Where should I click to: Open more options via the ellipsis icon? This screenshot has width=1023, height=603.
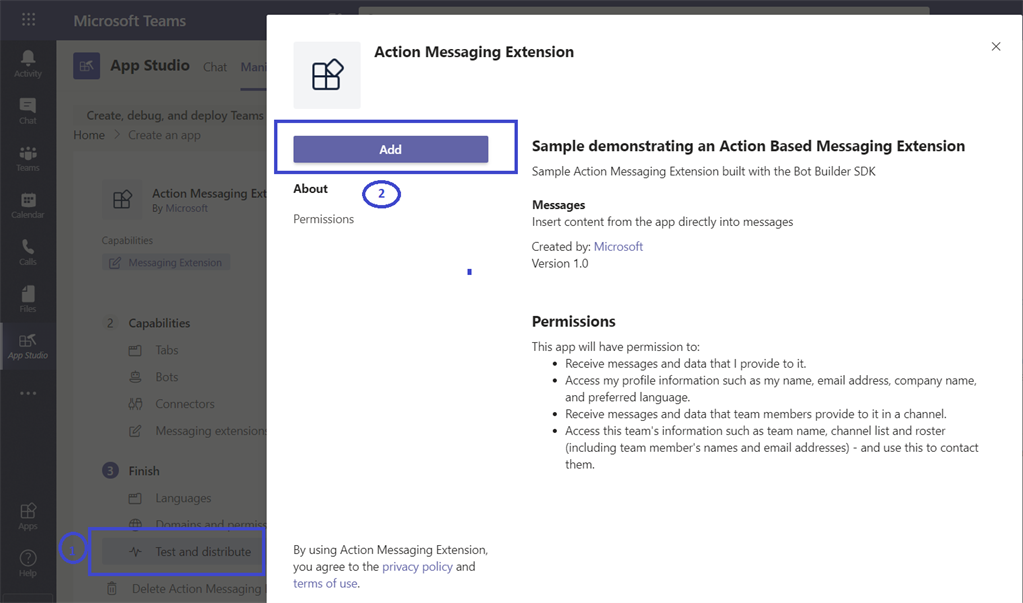[28, 392]
